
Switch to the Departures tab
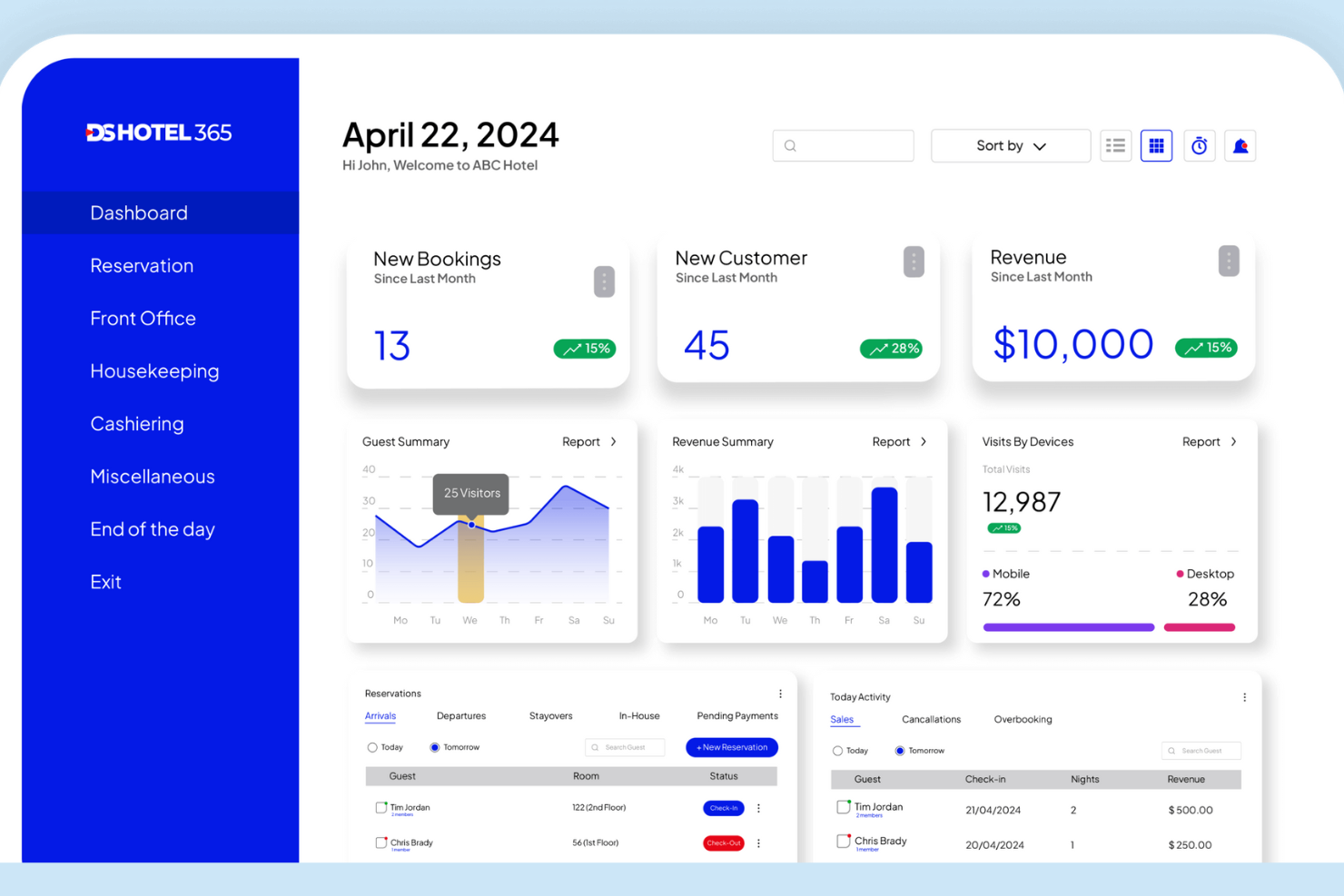[461, 715]
